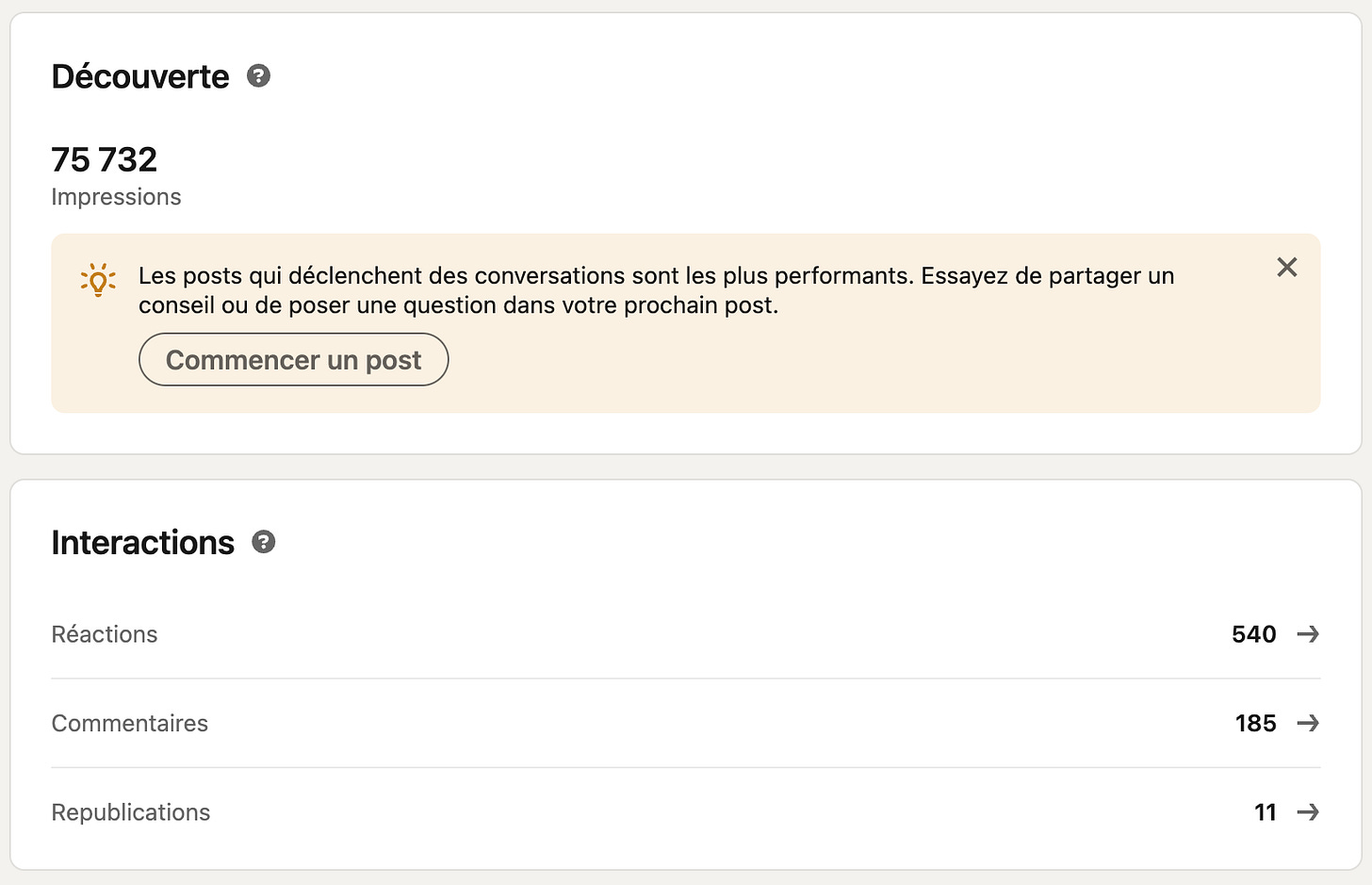Image resolution: width=1372 pixels, height=885 pixels.
Task: Select the Commentaires row label
Action: [x=130, y=723]
